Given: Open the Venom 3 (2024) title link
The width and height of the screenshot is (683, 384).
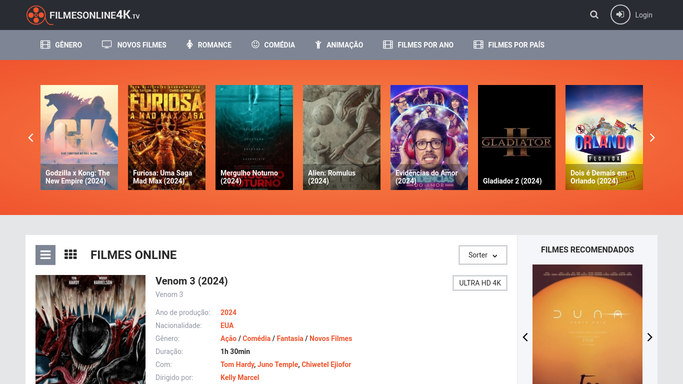Looking at the screenshot, I should [x=192, y=281].
